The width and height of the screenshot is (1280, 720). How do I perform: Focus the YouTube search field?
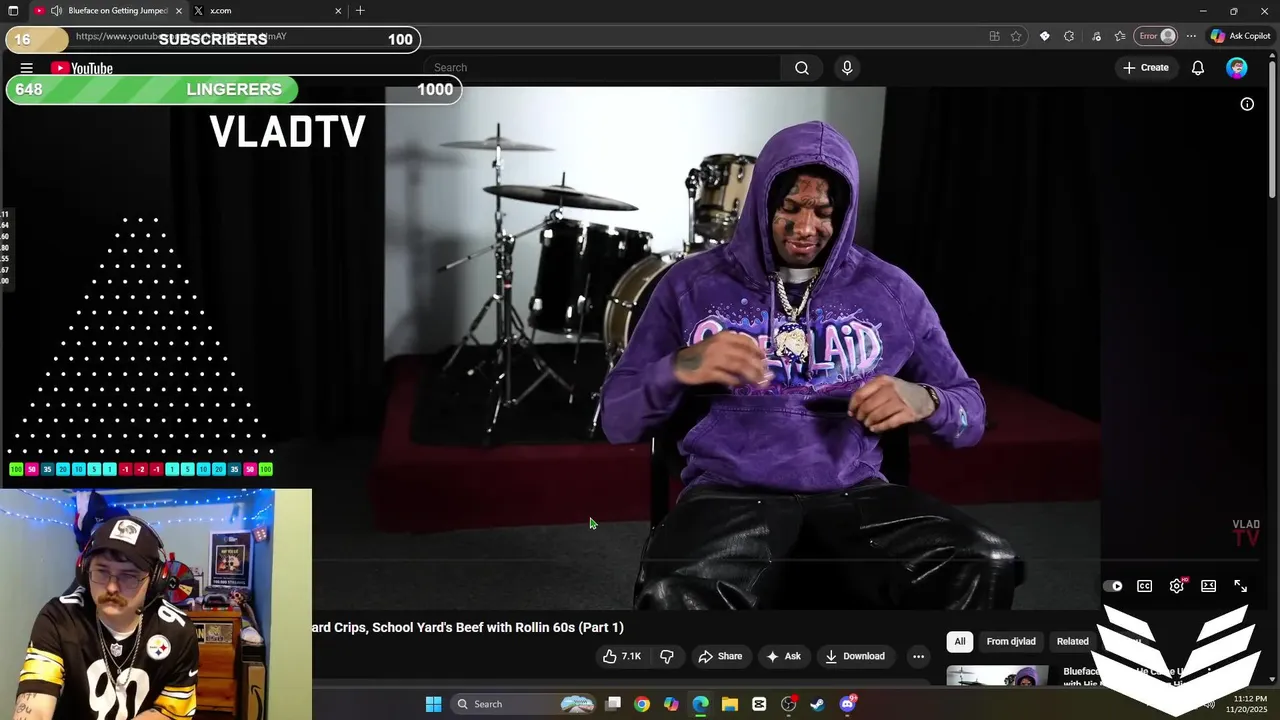click(602, 68)
